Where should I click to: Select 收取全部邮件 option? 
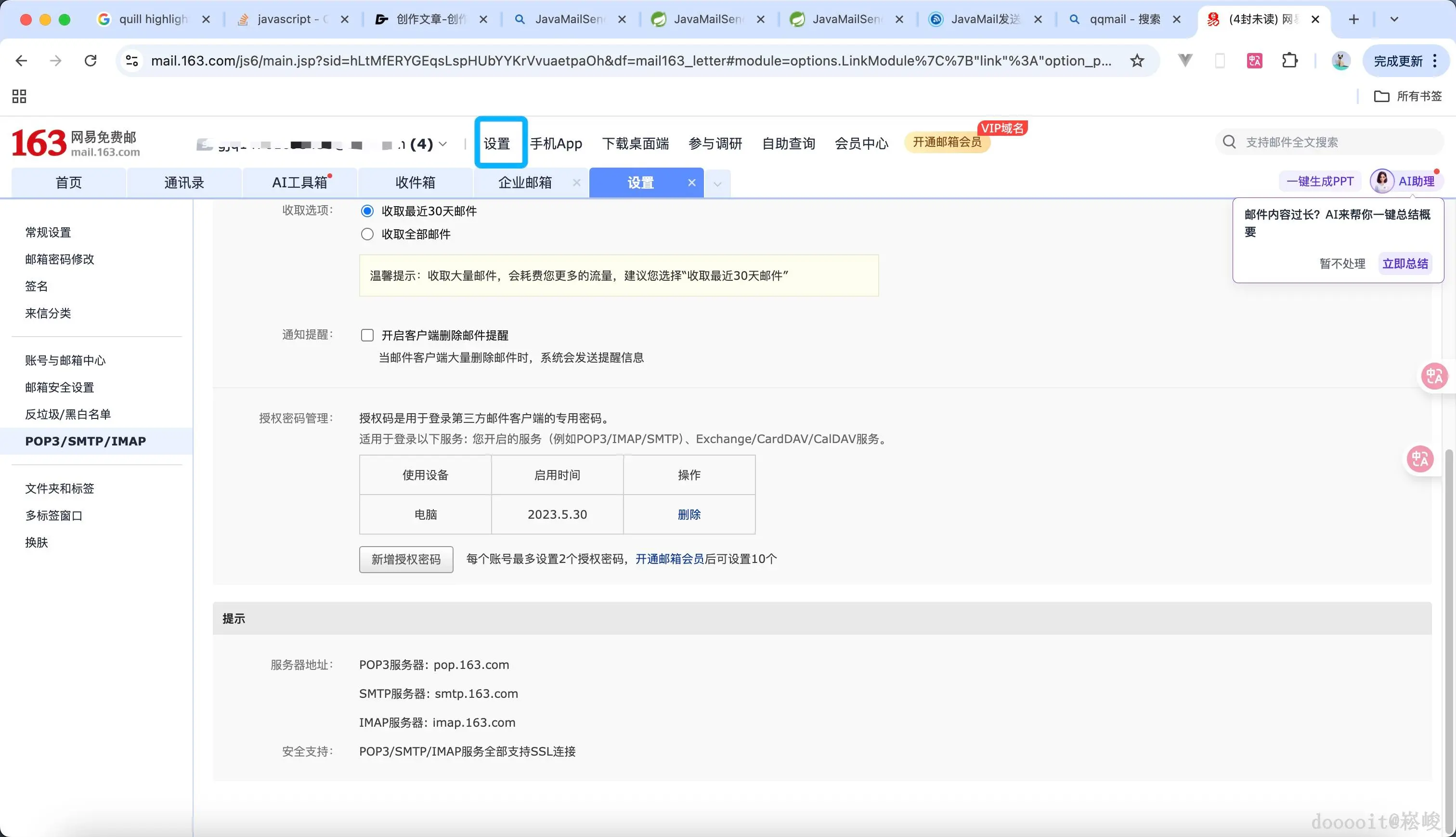point(367,234)
